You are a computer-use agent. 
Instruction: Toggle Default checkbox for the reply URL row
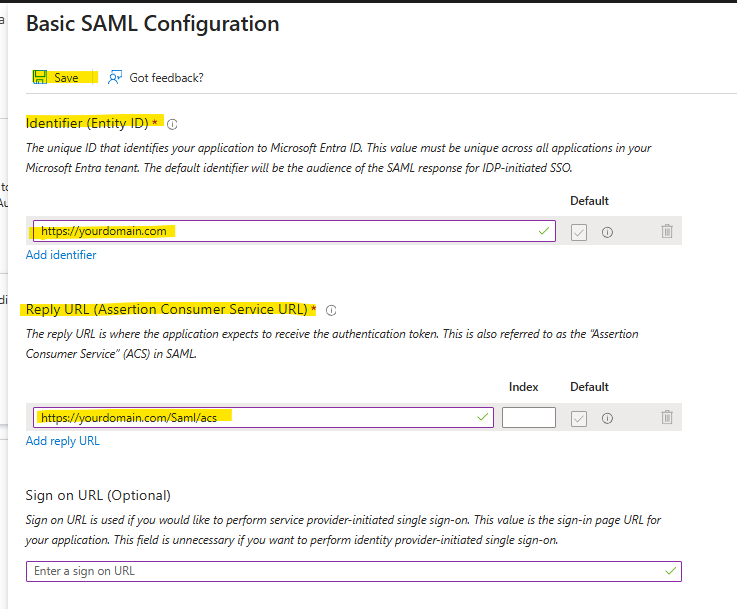click(579, 418)
